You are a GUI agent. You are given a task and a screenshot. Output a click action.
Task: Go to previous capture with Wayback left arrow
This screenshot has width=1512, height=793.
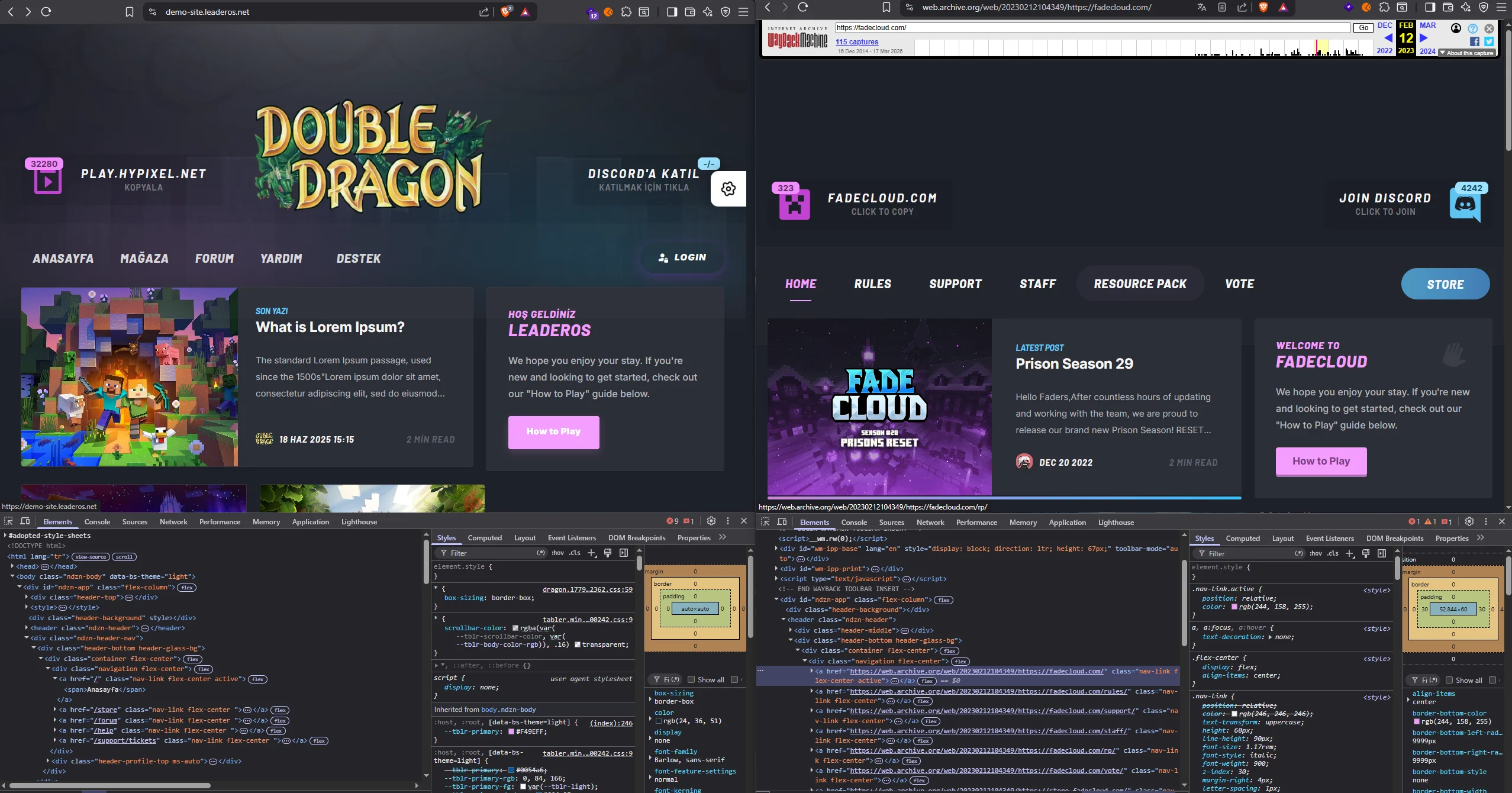1388,38
